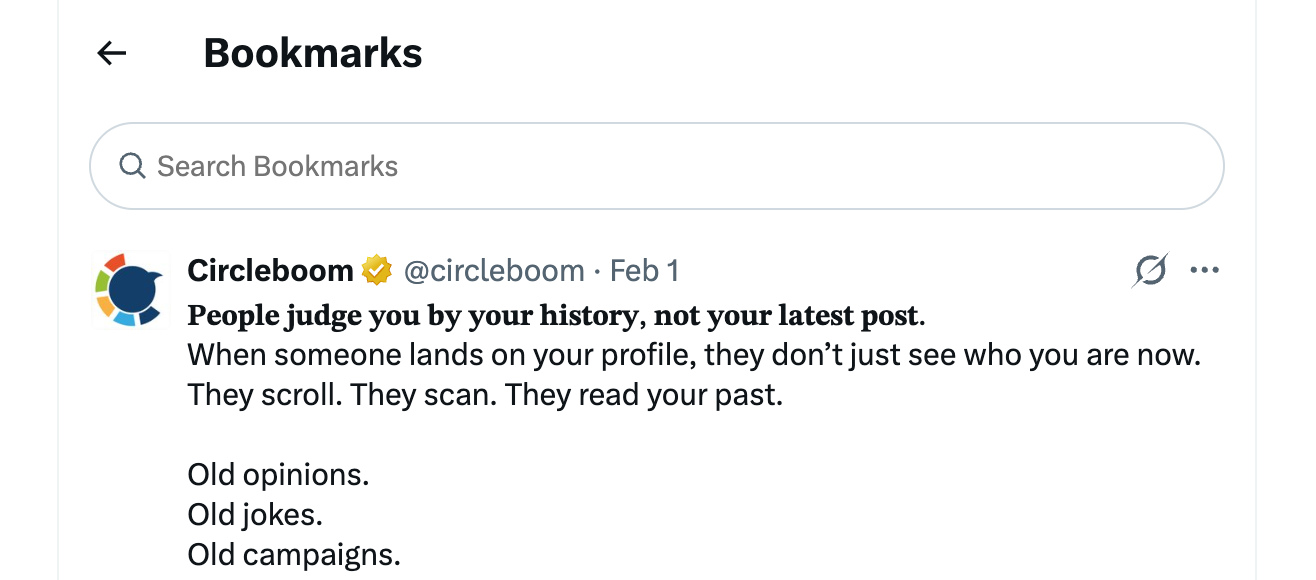This screenshot has height=580, width=1316.
Task: Open the @circleboom handle link
Action: pos(493,270)
